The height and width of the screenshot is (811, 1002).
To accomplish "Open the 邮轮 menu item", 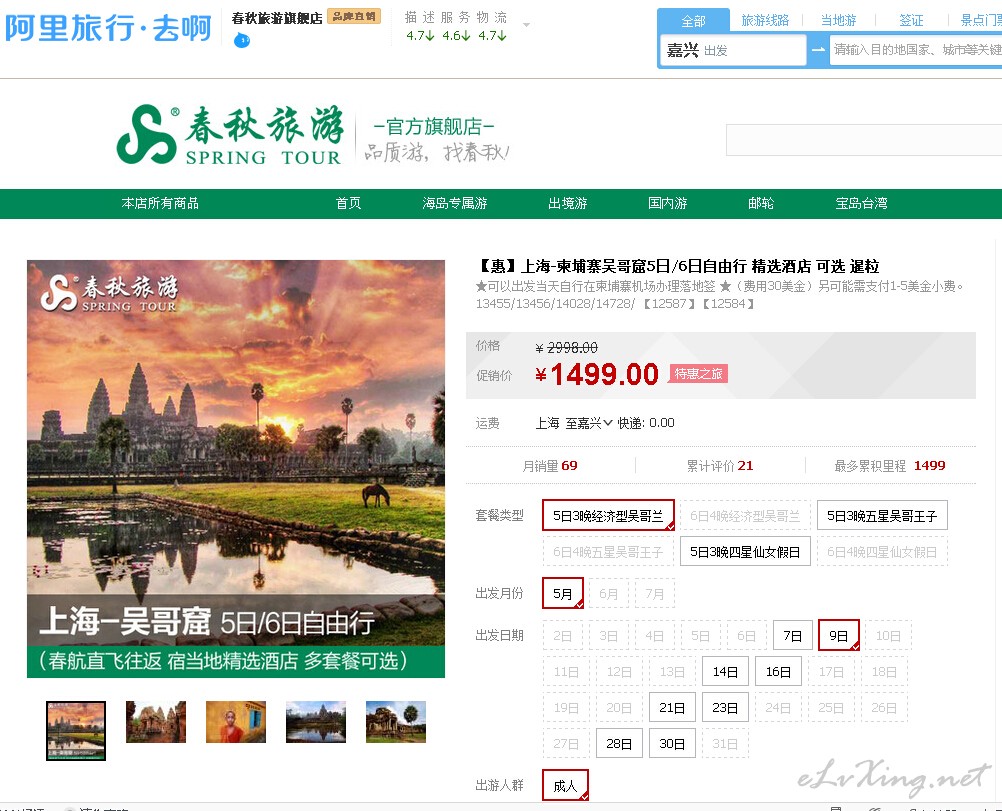I will tap(760, 203).
